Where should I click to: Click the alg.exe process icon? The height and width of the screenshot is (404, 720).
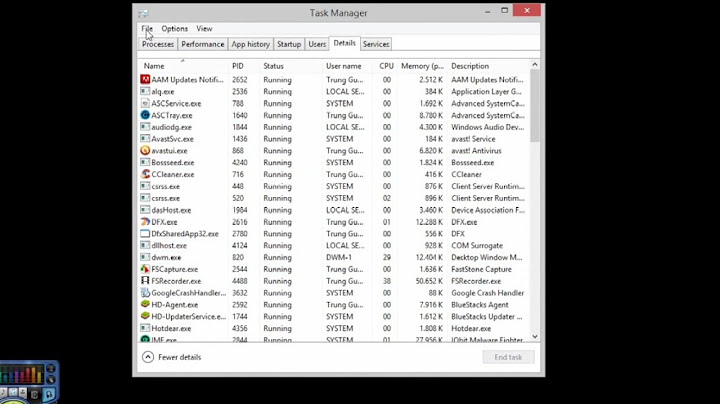pyautogui.click(x=145, y=91)
